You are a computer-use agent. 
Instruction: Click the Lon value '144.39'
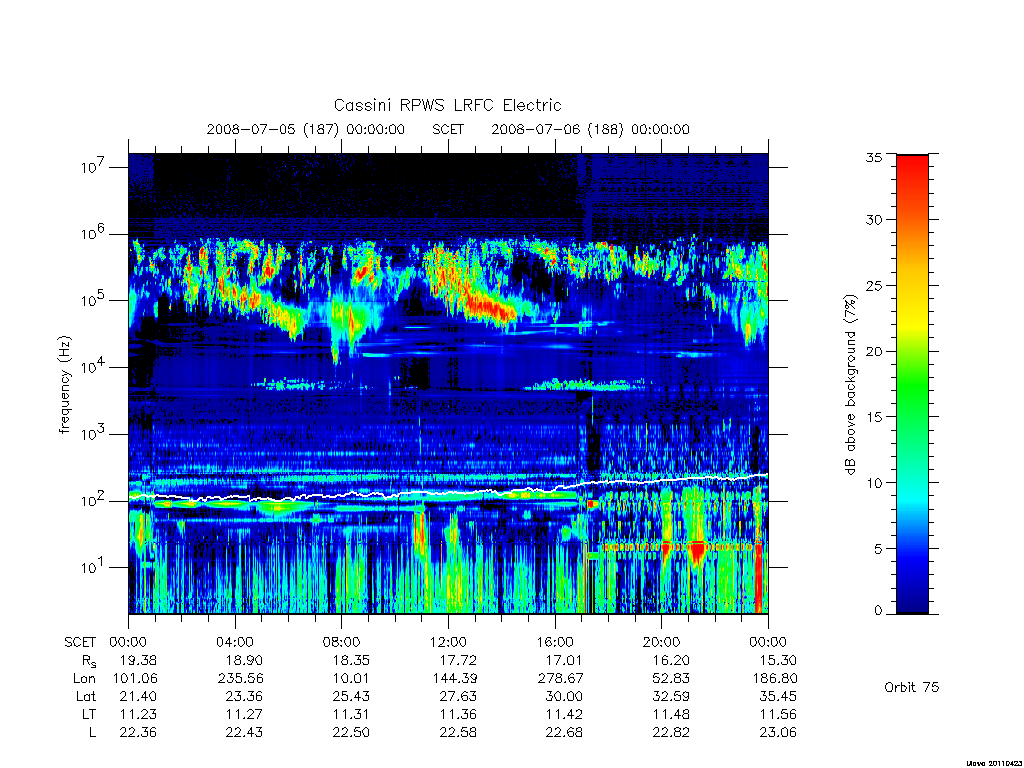pos(455,679)
